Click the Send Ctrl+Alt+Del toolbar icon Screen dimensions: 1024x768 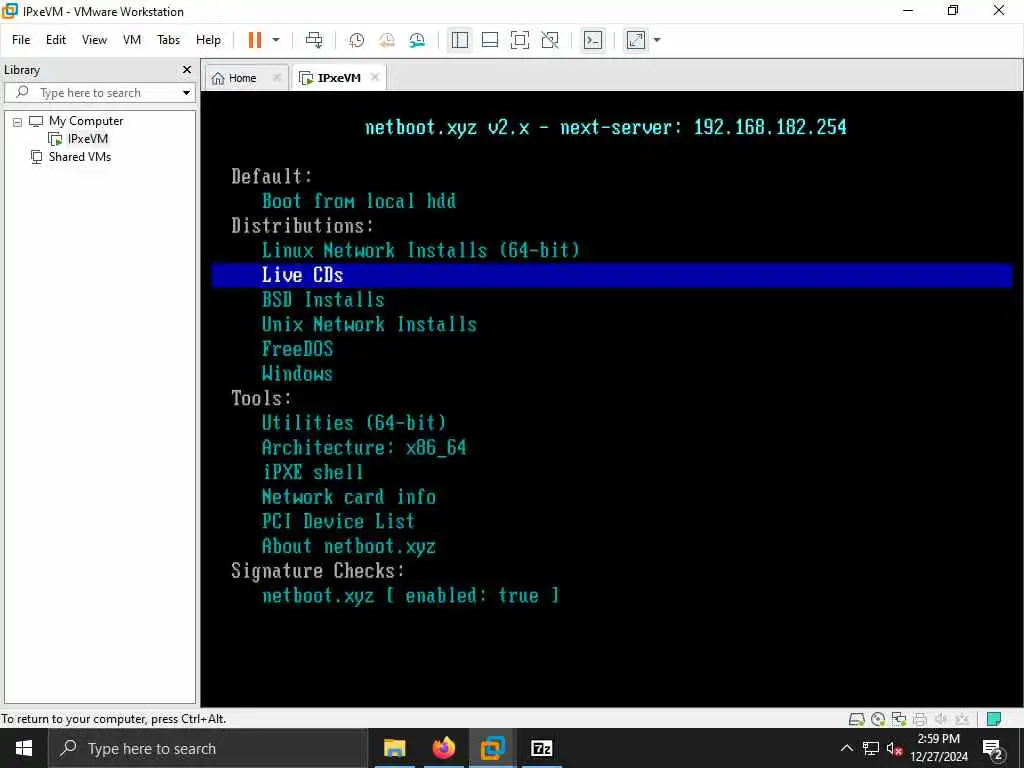click(314, 40)
